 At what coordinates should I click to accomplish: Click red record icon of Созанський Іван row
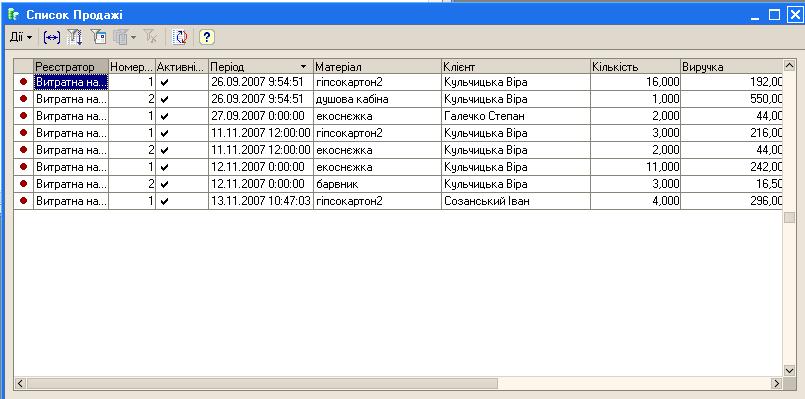click(x=23, y=201)
